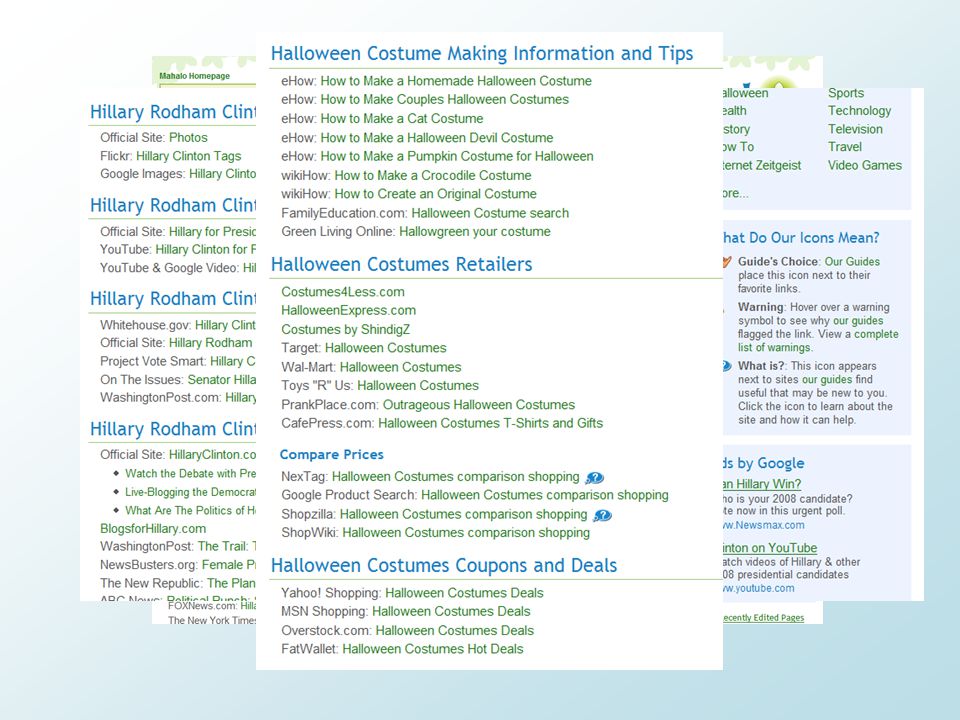The width and height of the screenshot is (960, 720).
Task: Open 'What Are The Politics' bullet link
Action: click(x=190, y=510)
